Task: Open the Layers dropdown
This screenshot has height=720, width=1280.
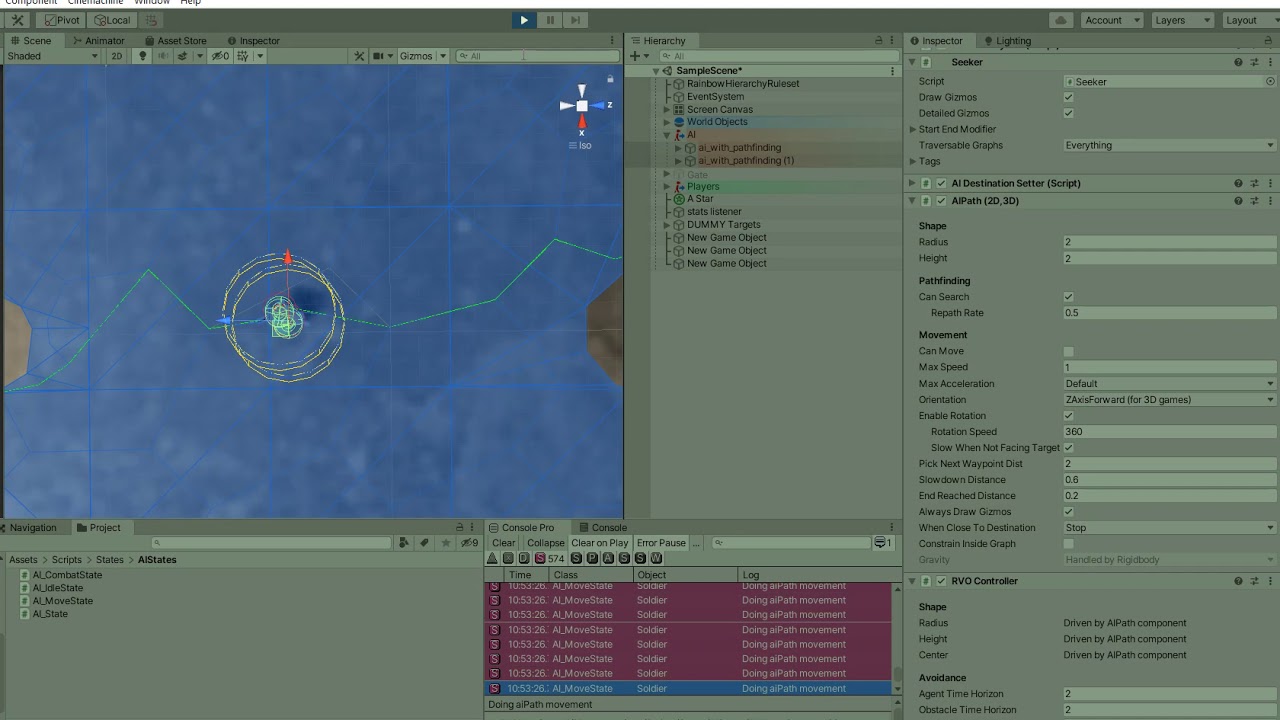Action: (1182, 20)
